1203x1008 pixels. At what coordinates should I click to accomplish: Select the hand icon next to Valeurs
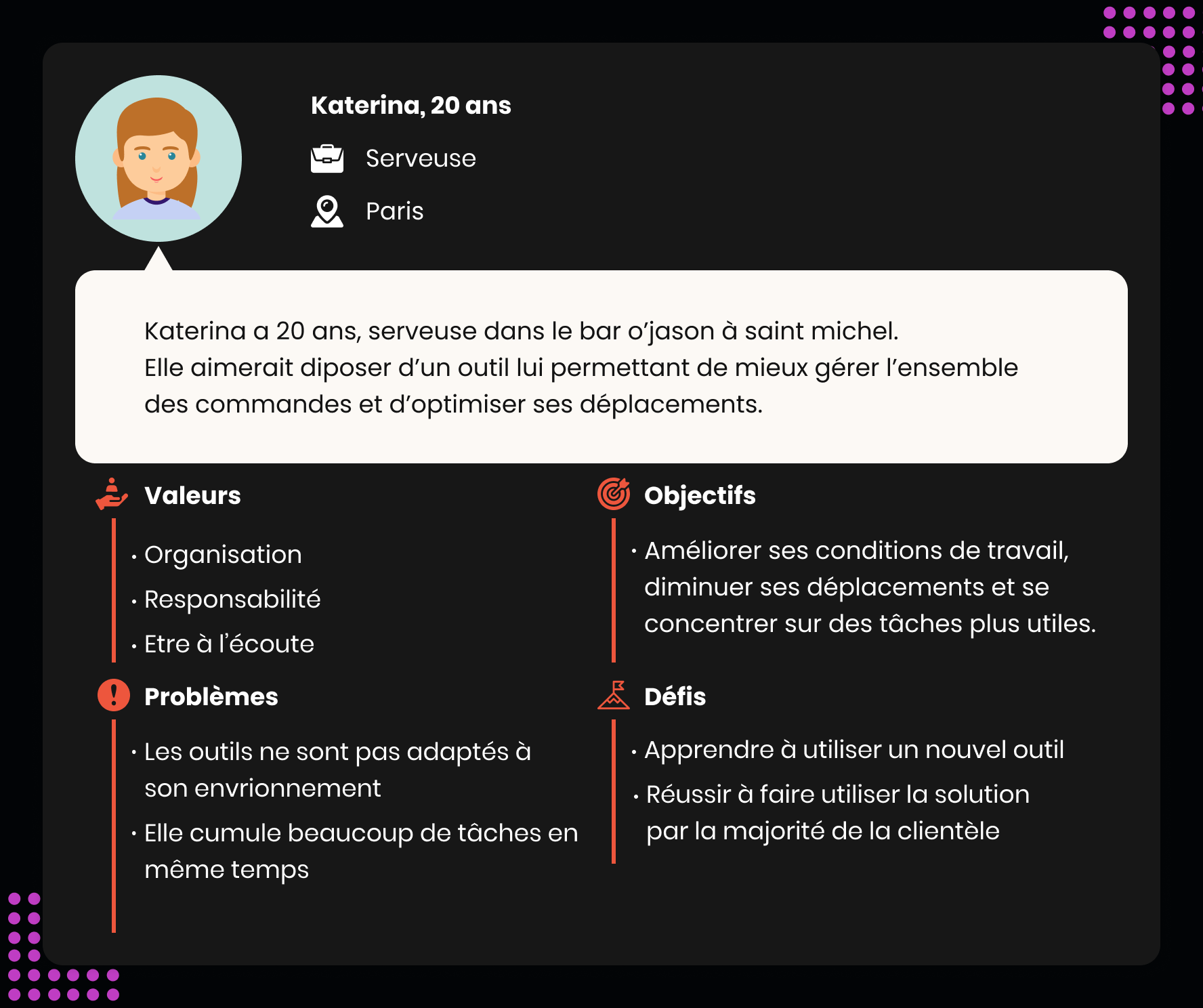pyautogui.click(x=112, y=495)
